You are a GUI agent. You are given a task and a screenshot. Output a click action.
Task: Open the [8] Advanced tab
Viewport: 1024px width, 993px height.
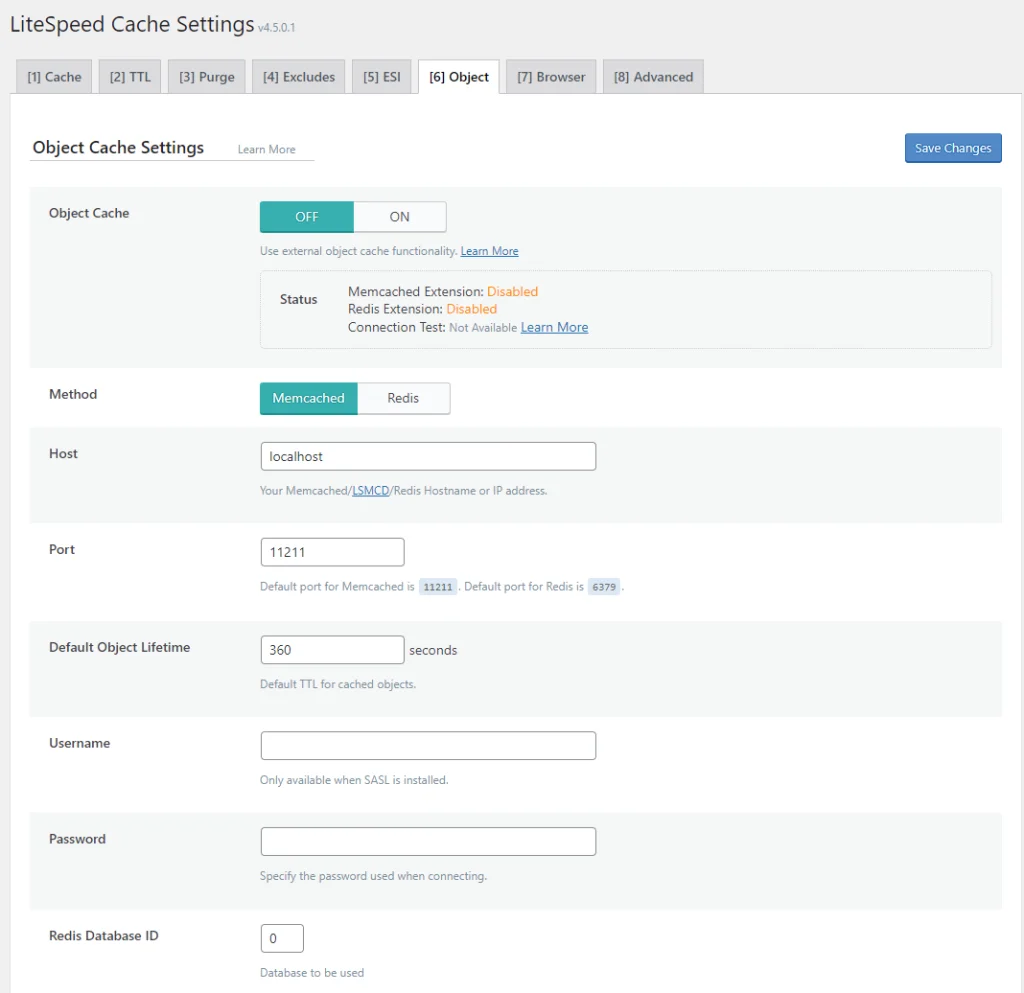(x=653, y=77)
